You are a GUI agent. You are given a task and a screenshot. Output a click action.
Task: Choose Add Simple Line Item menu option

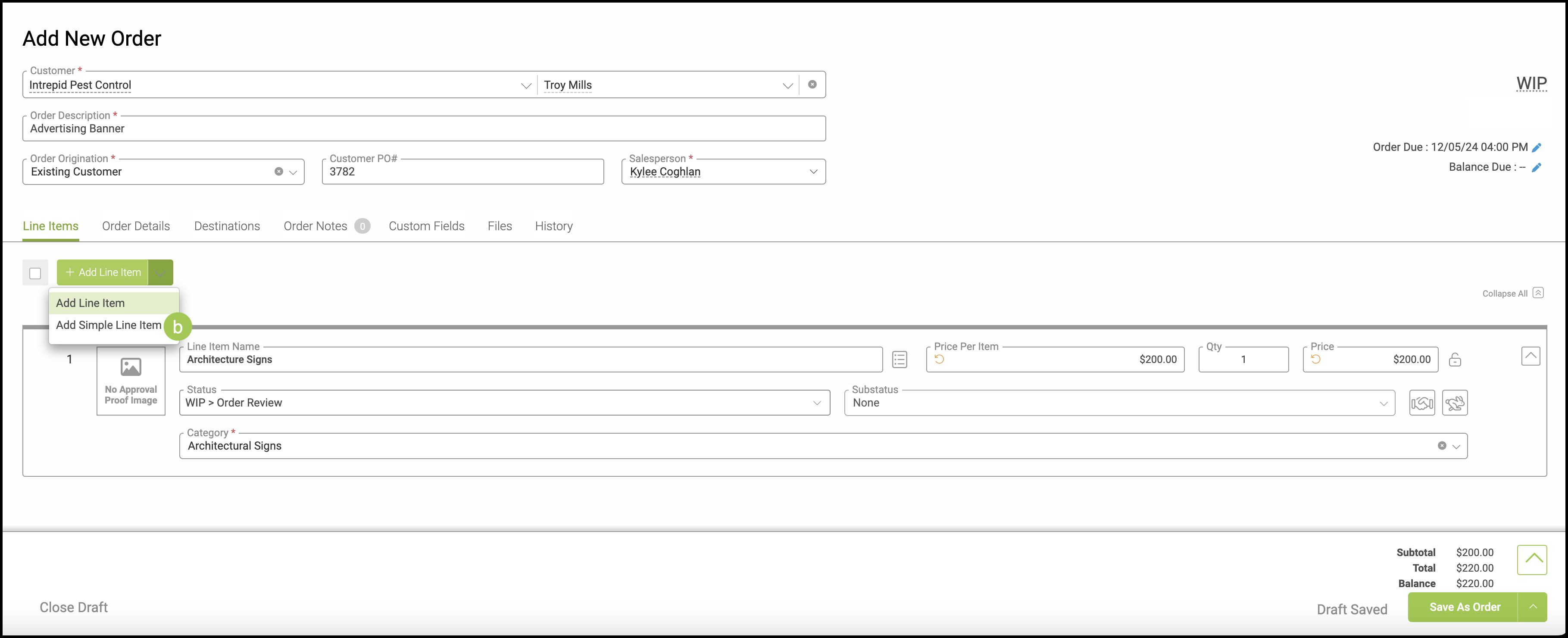(108, 325)
